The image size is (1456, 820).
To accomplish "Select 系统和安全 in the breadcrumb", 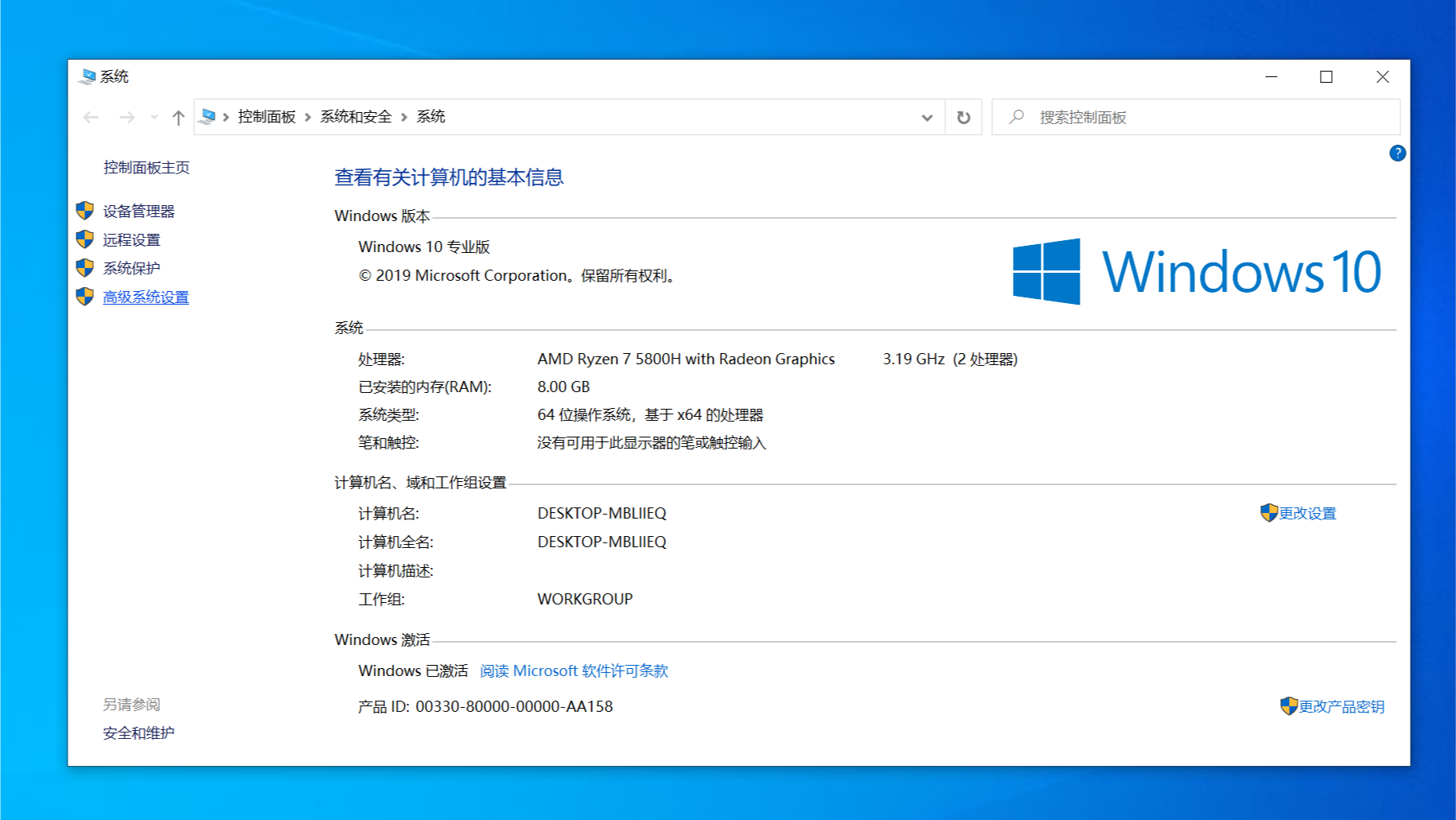I will pos(356,117).
